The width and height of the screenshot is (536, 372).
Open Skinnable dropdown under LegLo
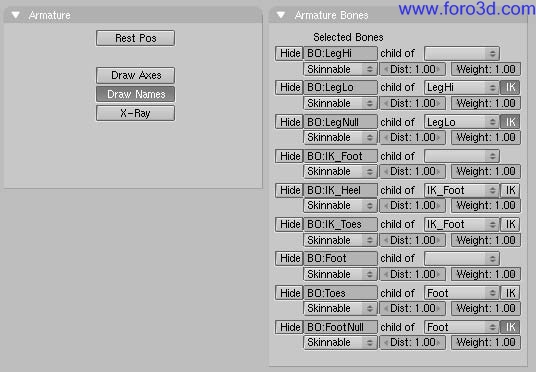tap(340, 103)
